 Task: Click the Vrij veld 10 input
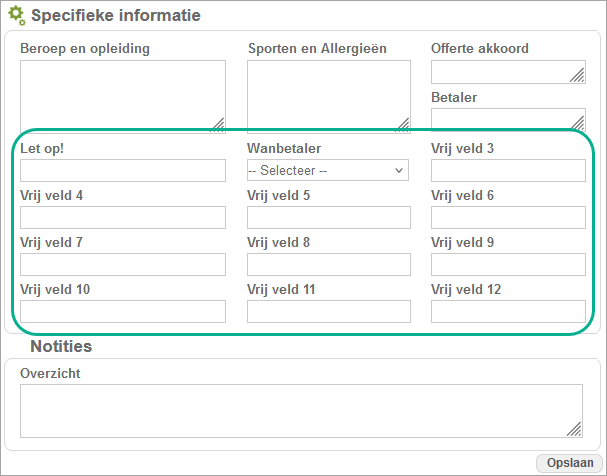click(122, 311)
